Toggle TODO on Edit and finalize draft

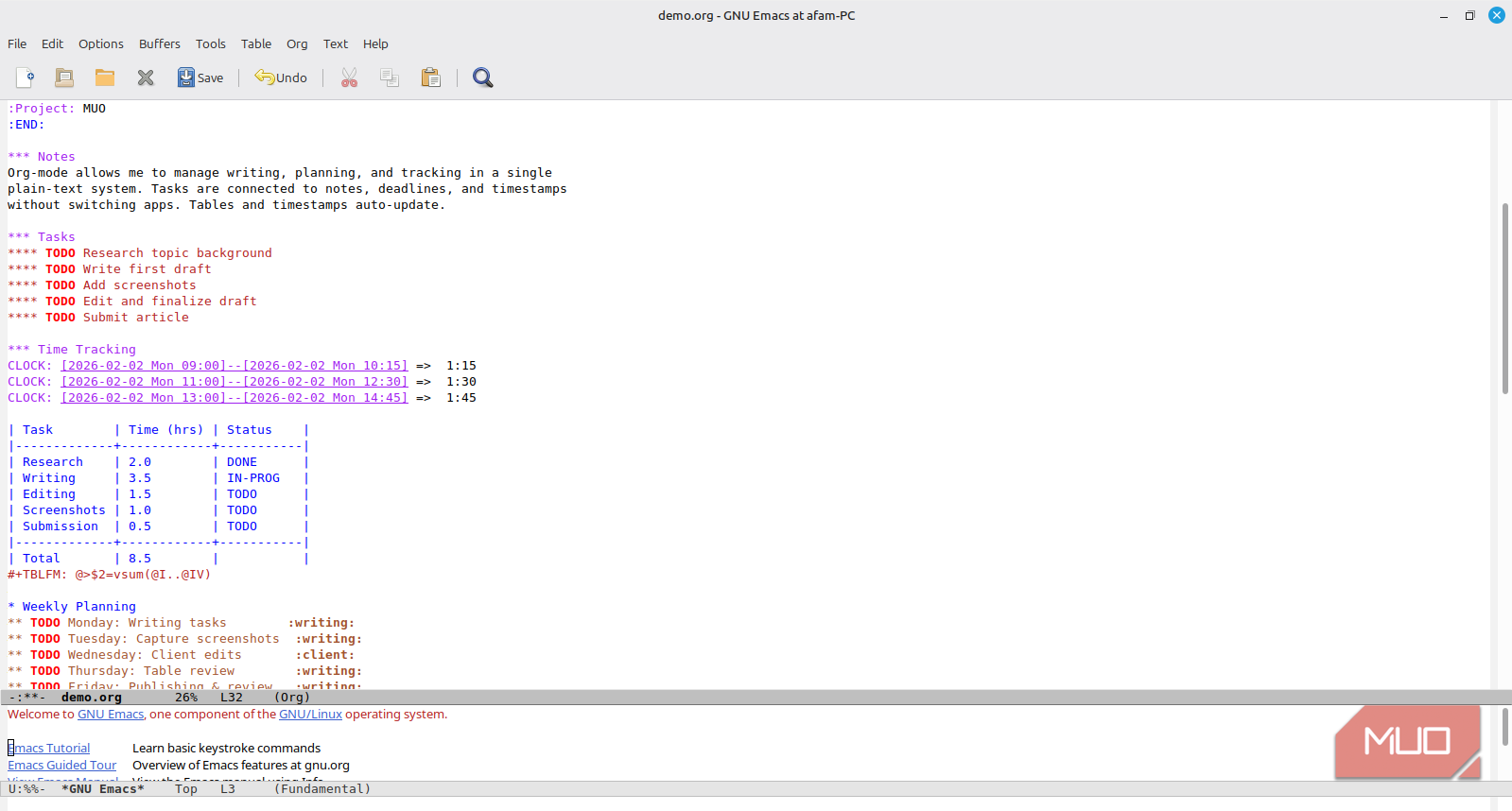[61, 302]
